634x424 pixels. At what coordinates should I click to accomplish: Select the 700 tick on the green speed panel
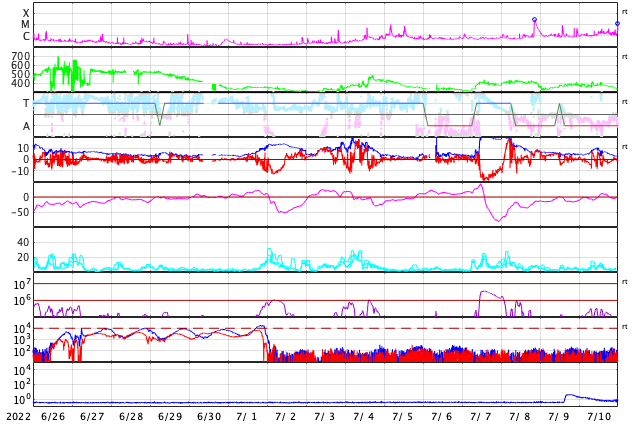tap(21, 56)
